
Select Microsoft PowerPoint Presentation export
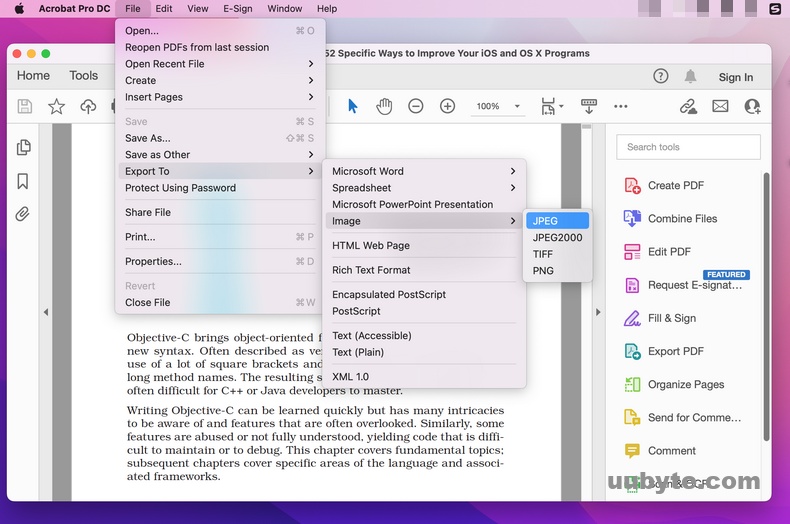[424, 205]
